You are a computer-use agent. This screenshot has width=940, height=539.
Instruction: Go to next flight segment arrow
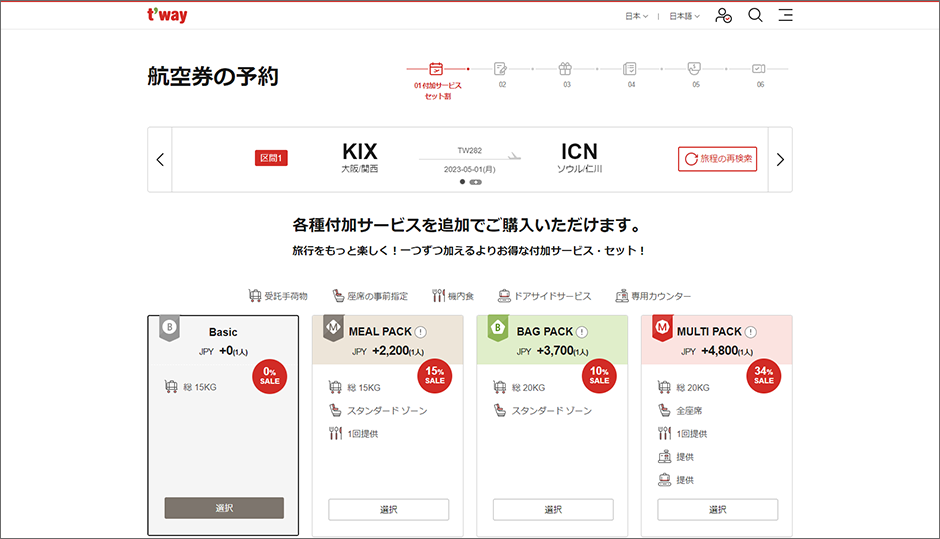[x=780, y=160]
